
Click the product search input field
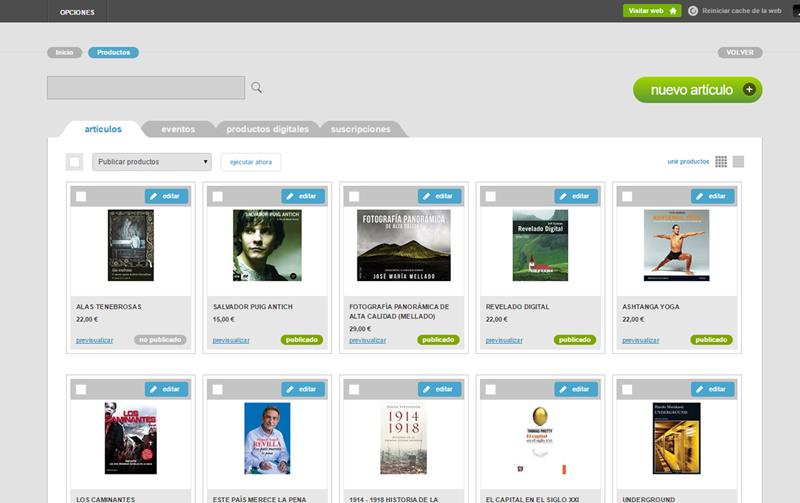point(146,88)
